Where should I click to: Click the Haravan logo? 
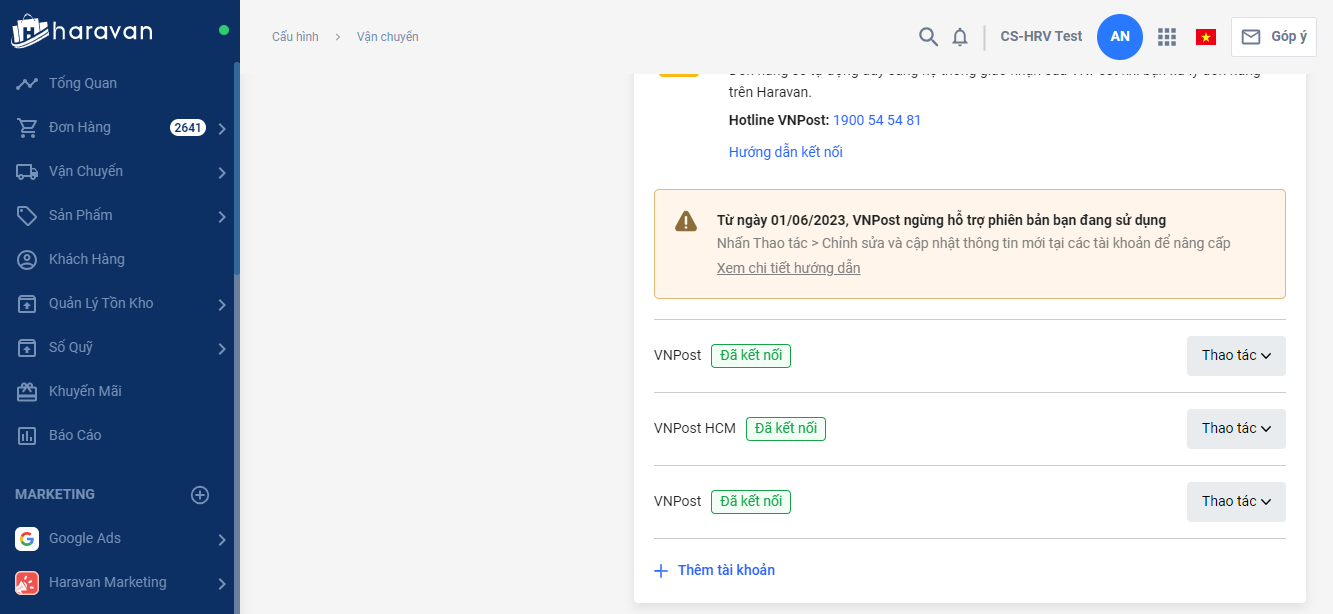[x=82, y=31]
